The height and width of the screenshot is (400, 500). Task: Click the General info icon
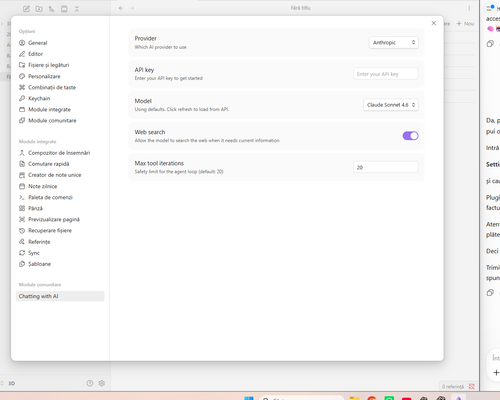point(22,43)
